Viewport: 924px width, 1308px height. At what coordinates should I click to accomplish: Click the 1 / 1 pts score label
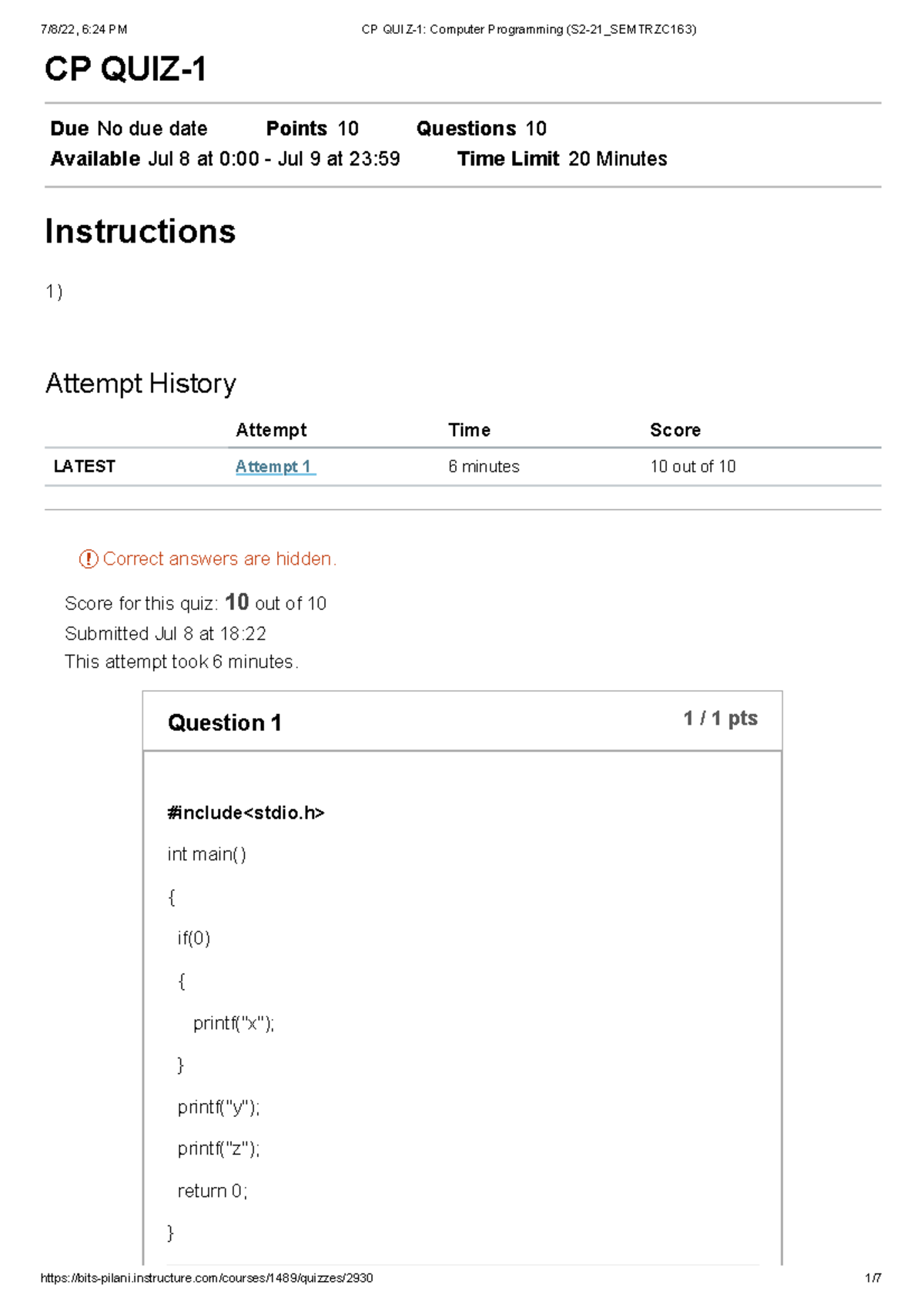(720, 719)
